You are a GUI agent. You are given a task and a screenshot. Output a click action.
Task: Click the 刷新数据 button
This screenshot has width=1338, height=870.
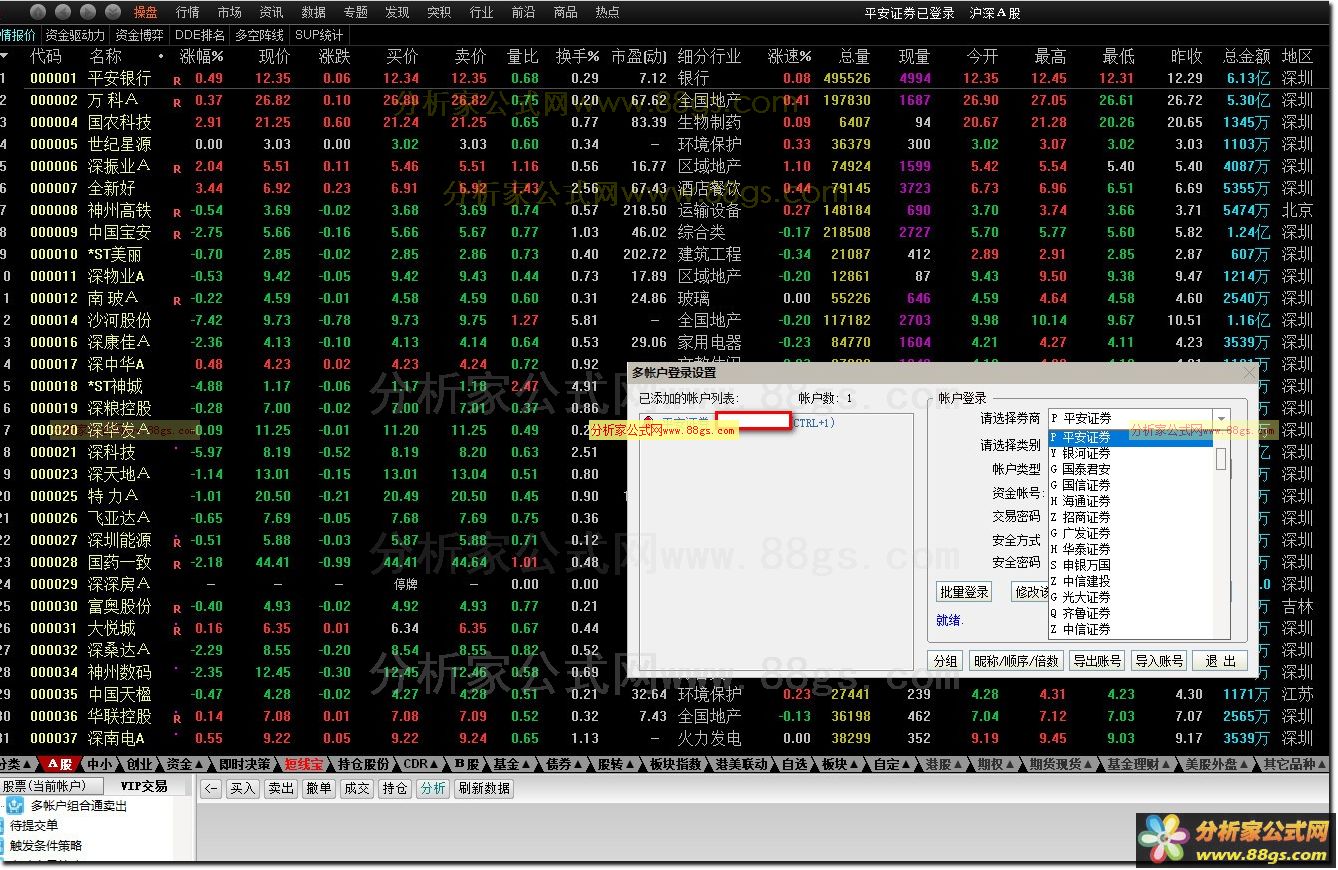point(484,788)
